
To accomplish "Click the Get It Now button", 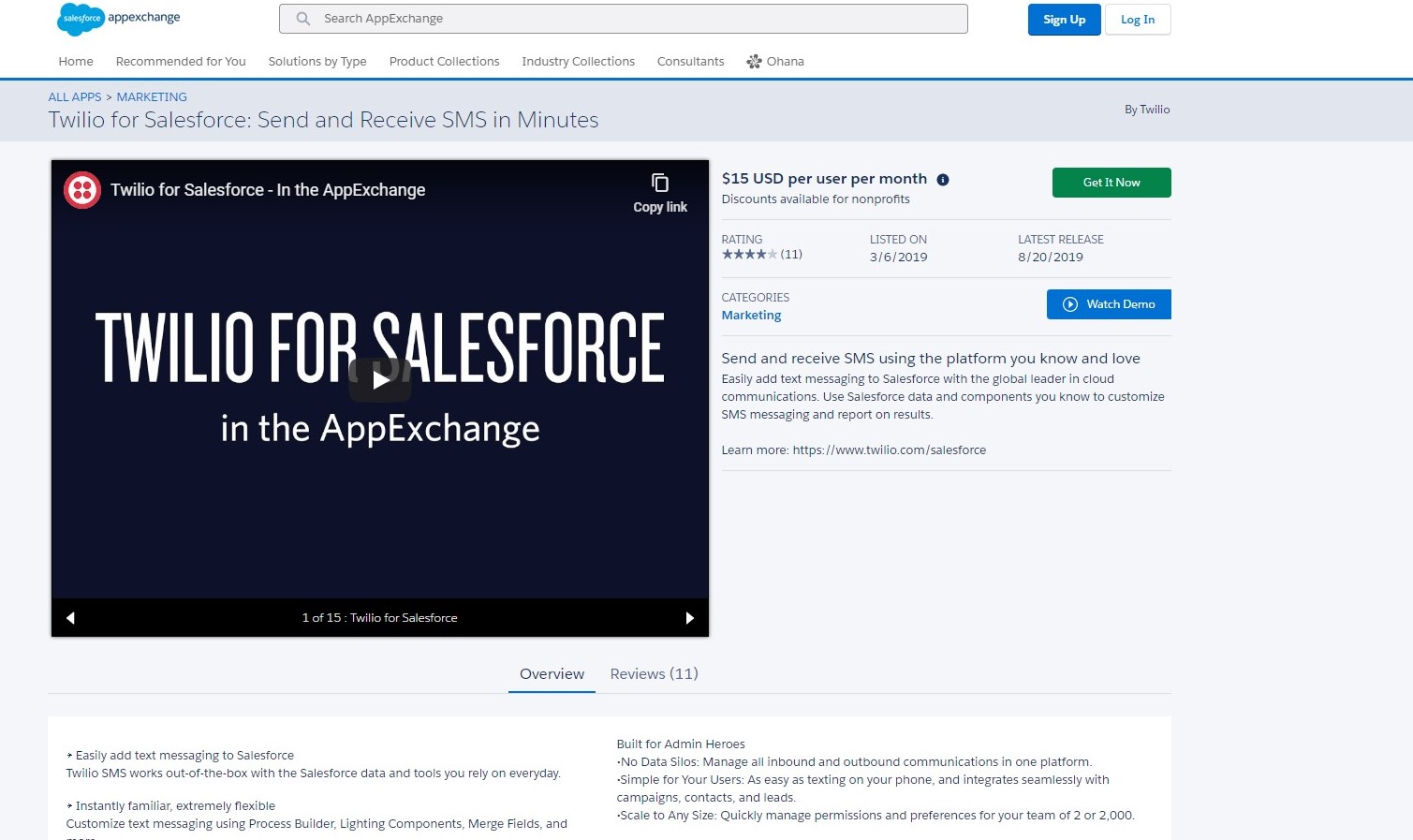I will coord(1111,182).
